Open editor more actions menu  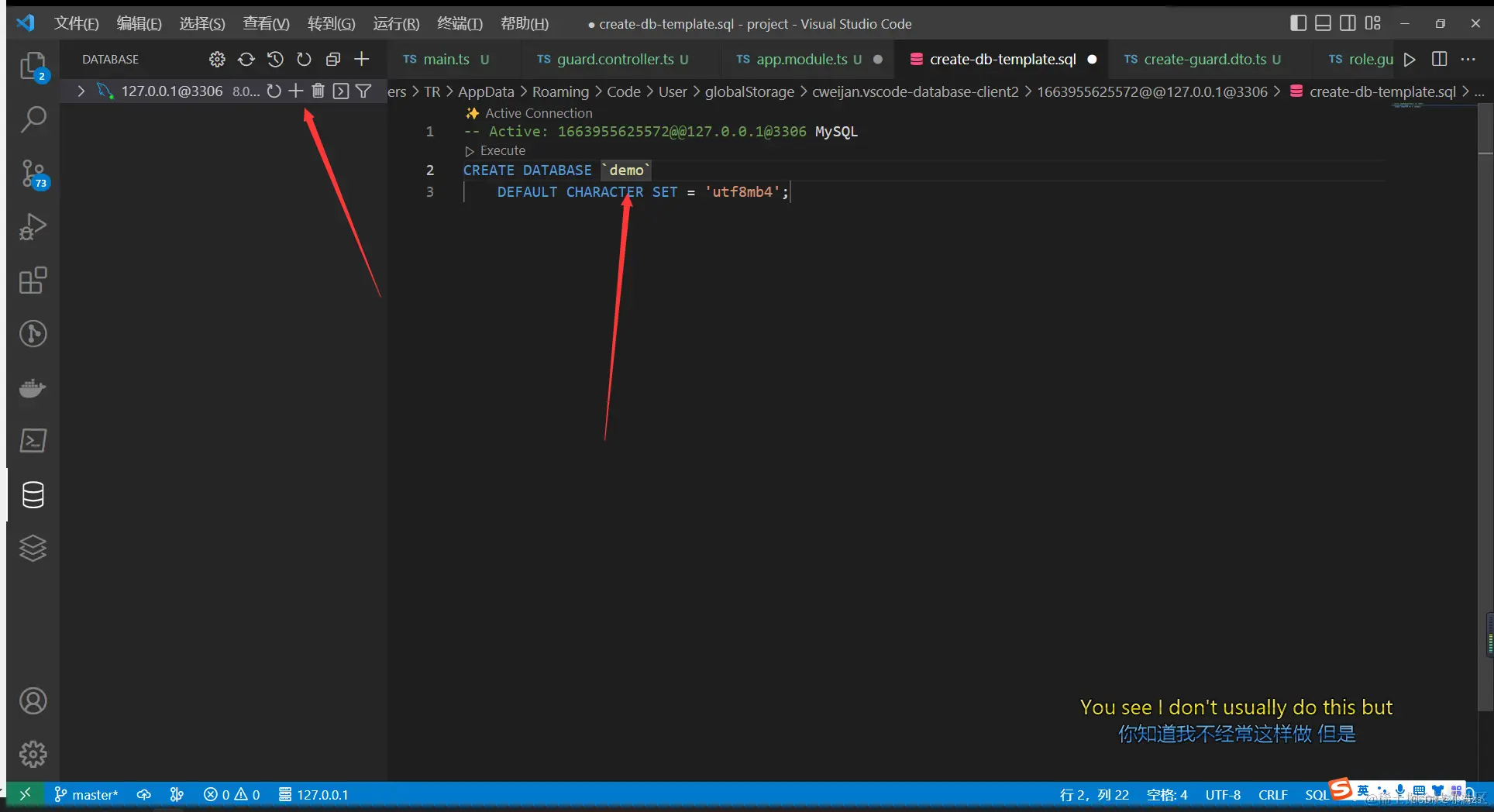coord(1468,59)
